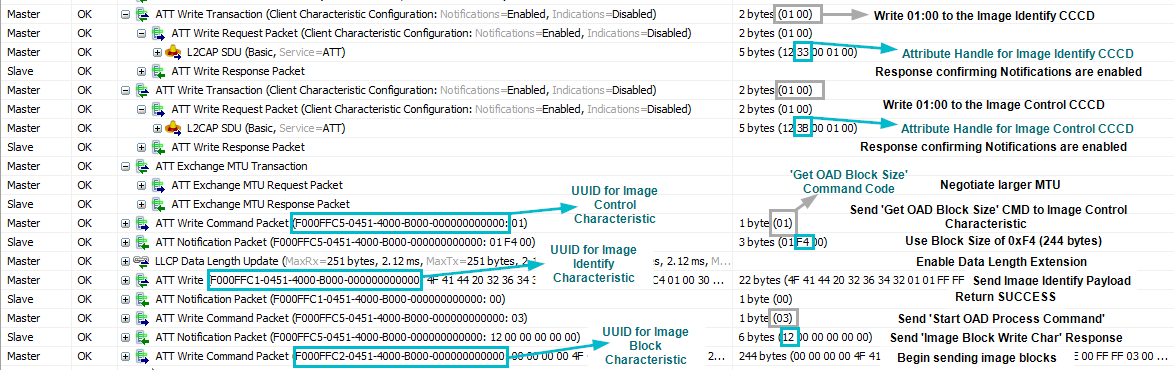Click the '3 bytes (01 F4 00)' payload cell

pyautogui.click(x=782, y=242)
